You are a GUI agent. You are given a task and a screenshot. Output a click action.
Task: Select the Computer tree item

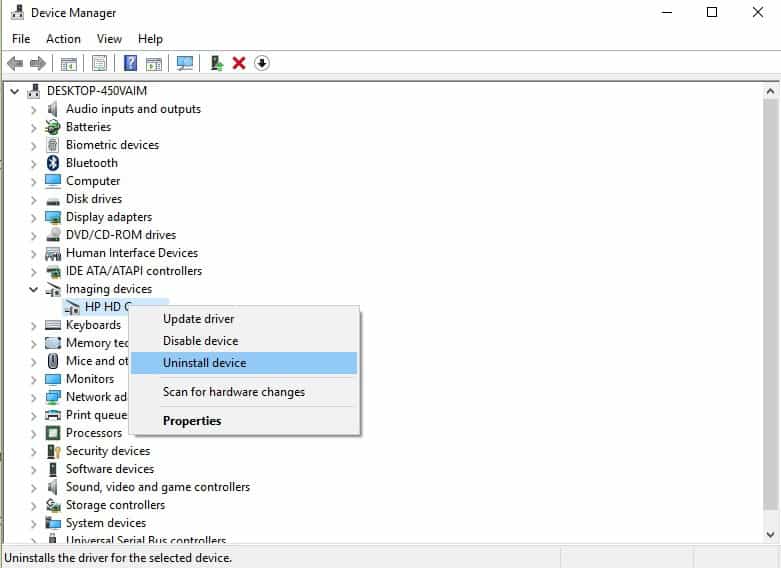coord(93,181)
